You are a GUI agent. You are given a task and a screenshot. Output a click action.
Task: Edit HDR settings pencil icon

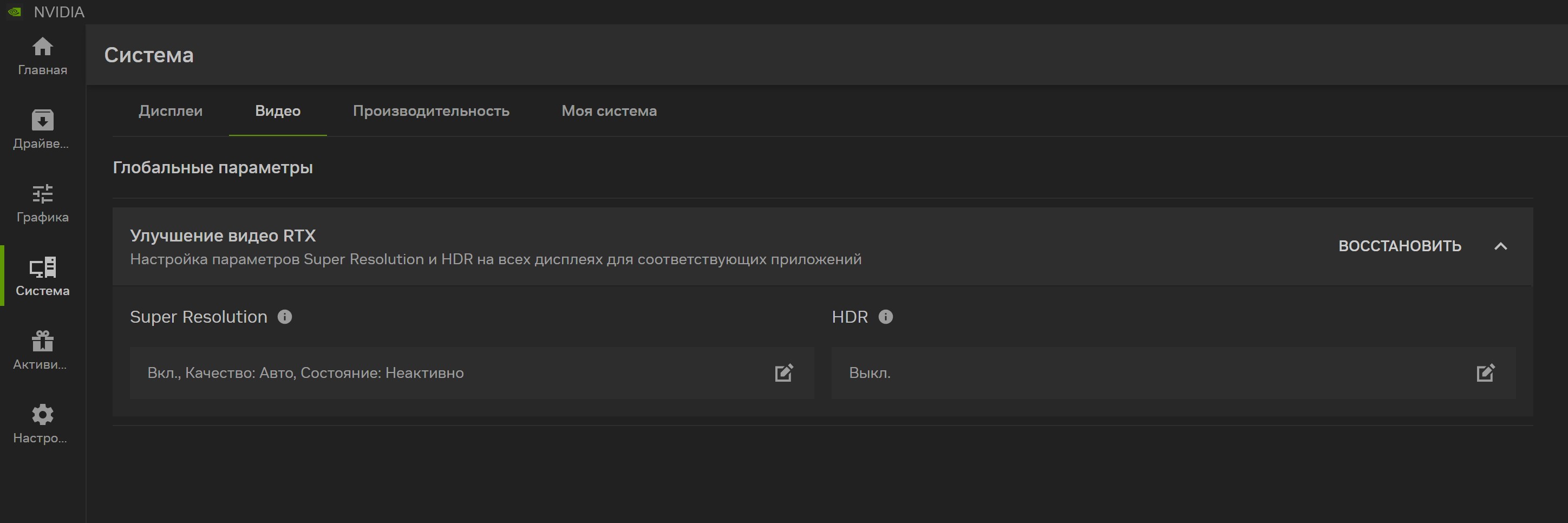(x=1486, y=372)
